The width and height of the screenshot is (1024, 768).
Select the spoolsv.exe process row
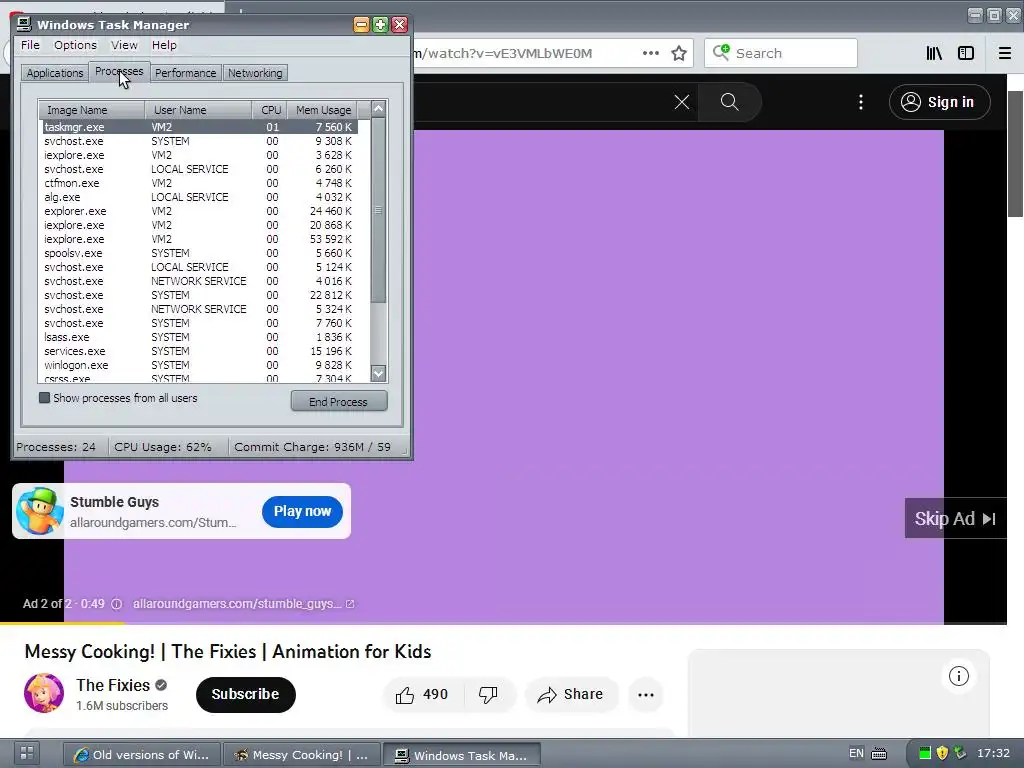pos(200,253)
